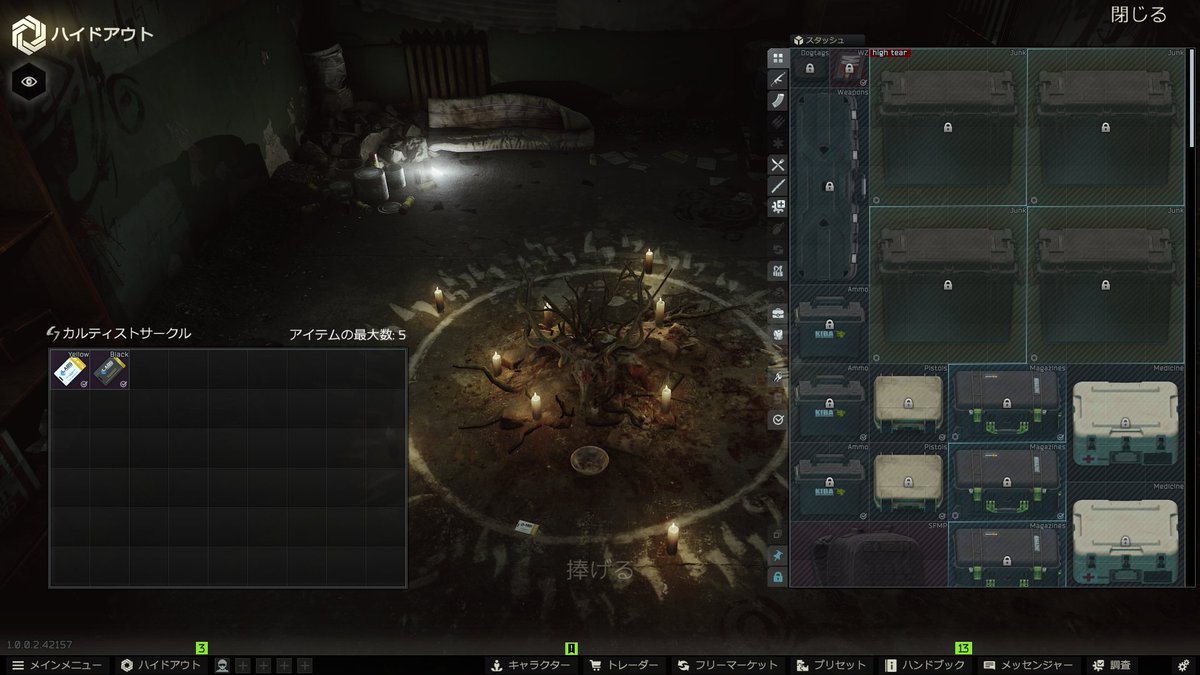Filter stash by containers briefcase icon

point(777,314)
